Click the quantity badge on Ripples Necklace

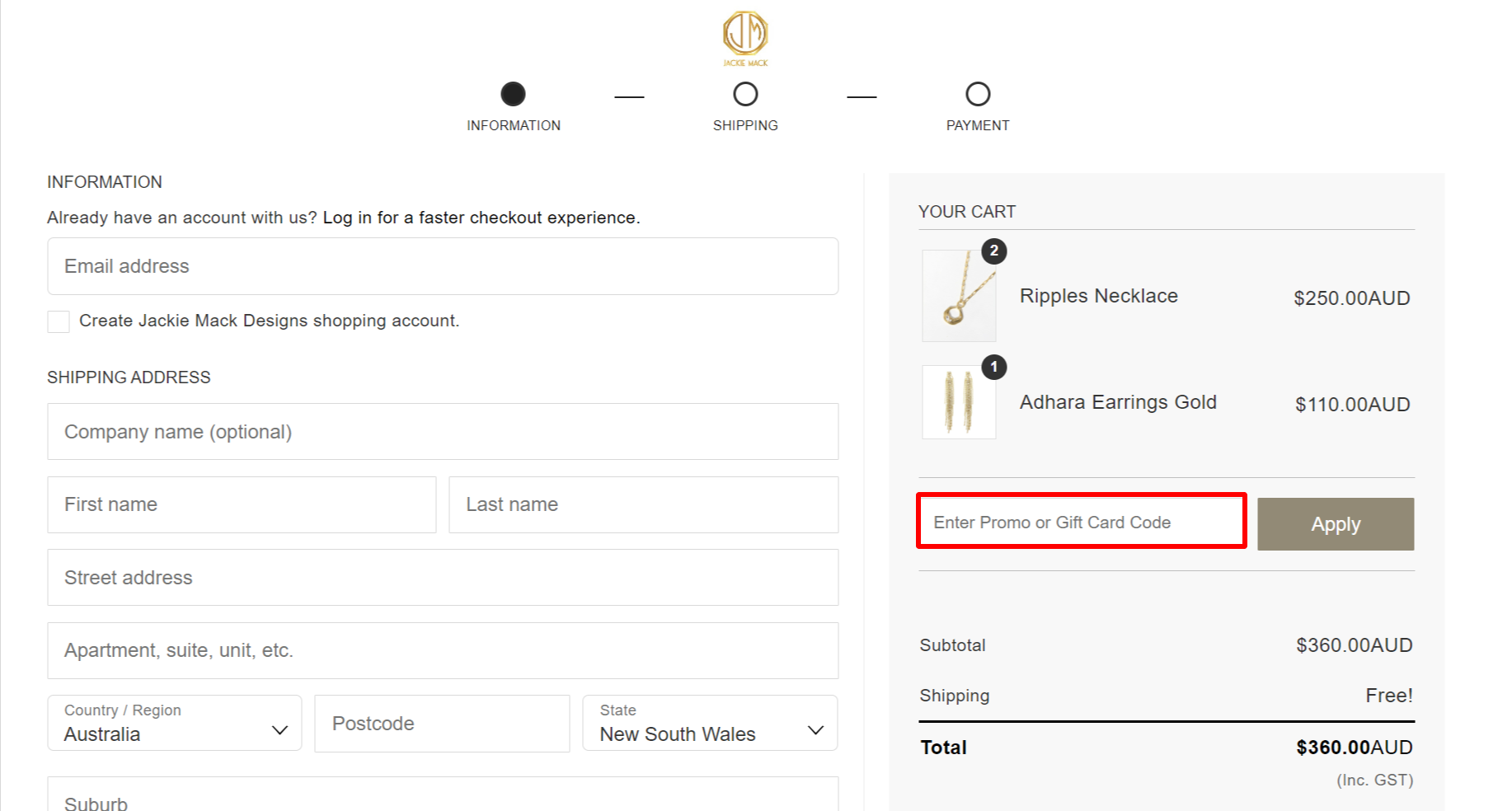993,252
